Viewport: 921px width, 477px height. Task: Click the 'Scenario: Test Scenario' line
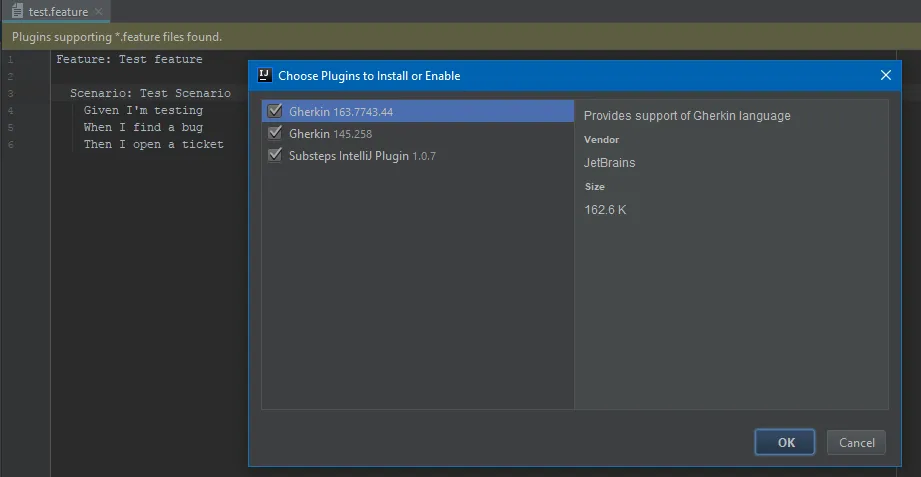point(150,93)
